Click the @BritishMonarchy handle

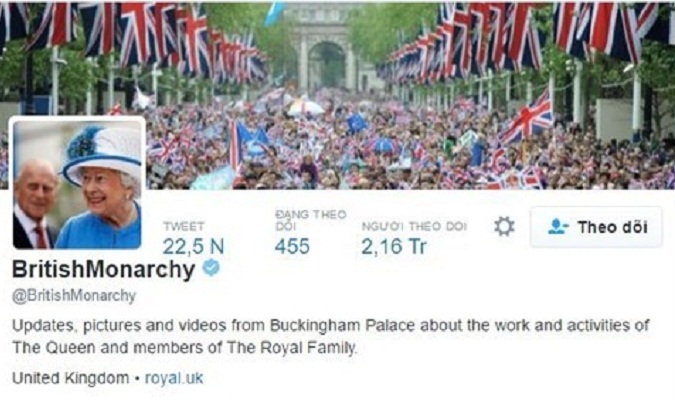tap(74, 296)
